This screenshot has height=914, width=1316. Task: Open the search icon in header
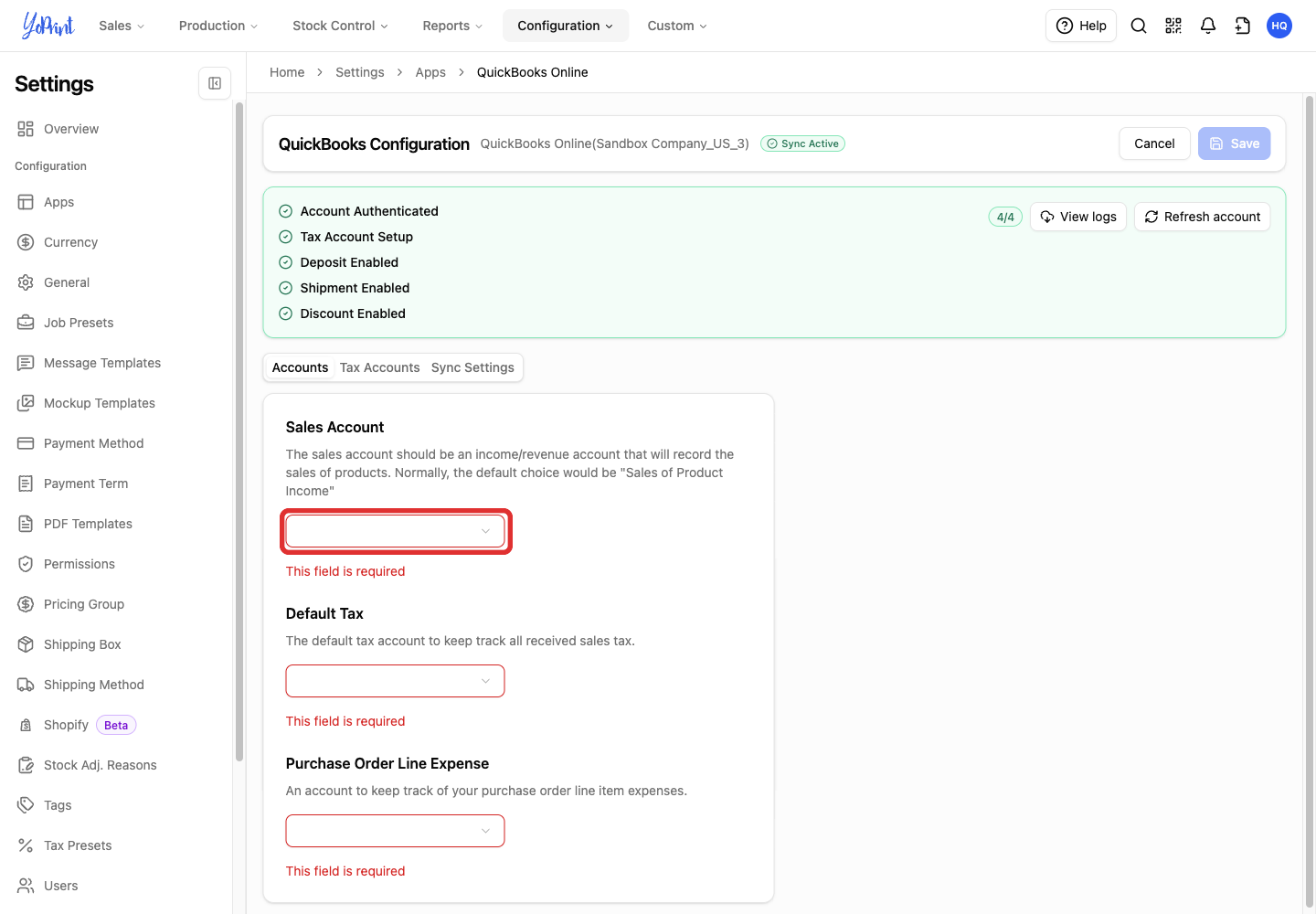[x=1139, y=26]
